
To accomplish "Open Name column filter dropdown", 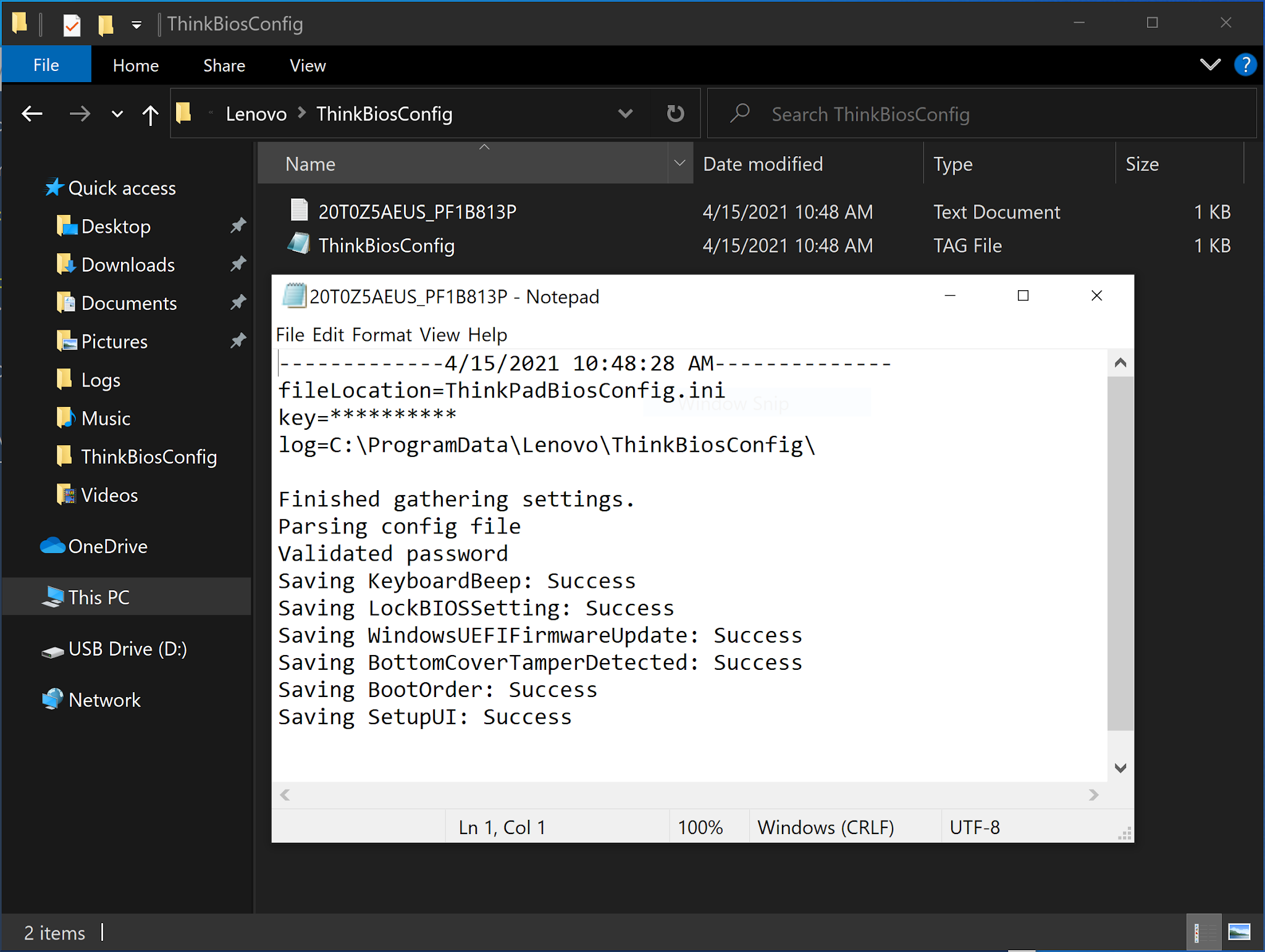I will coord(679,164).
